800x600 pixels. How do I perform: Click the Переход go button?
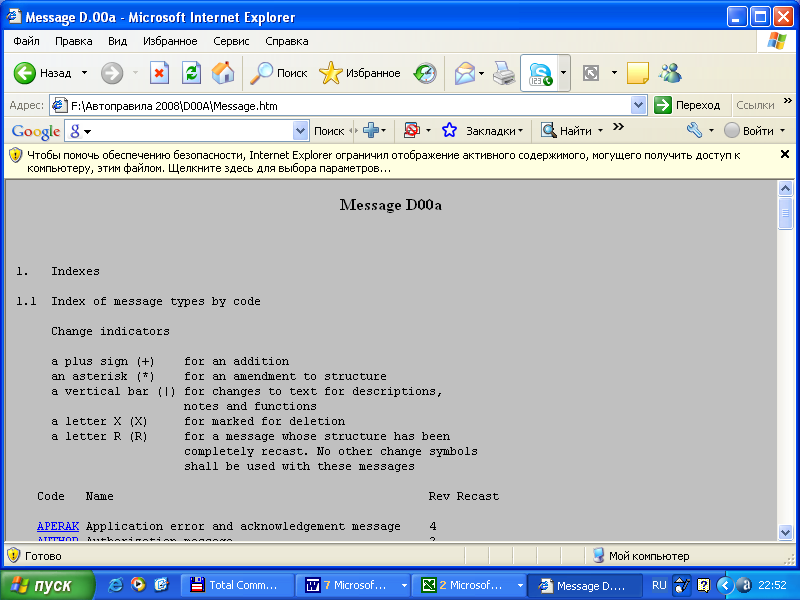[x=687, y=105]
